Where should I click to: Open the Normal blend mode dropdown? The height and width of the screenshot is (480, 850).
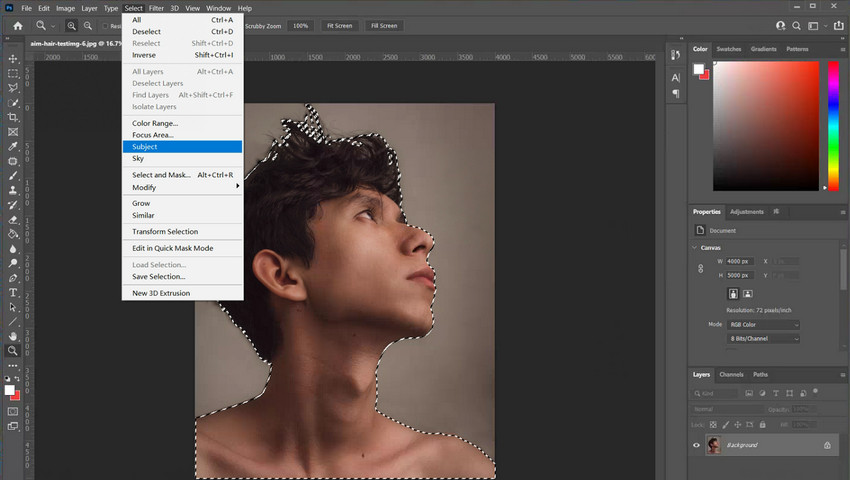point(727,409)
